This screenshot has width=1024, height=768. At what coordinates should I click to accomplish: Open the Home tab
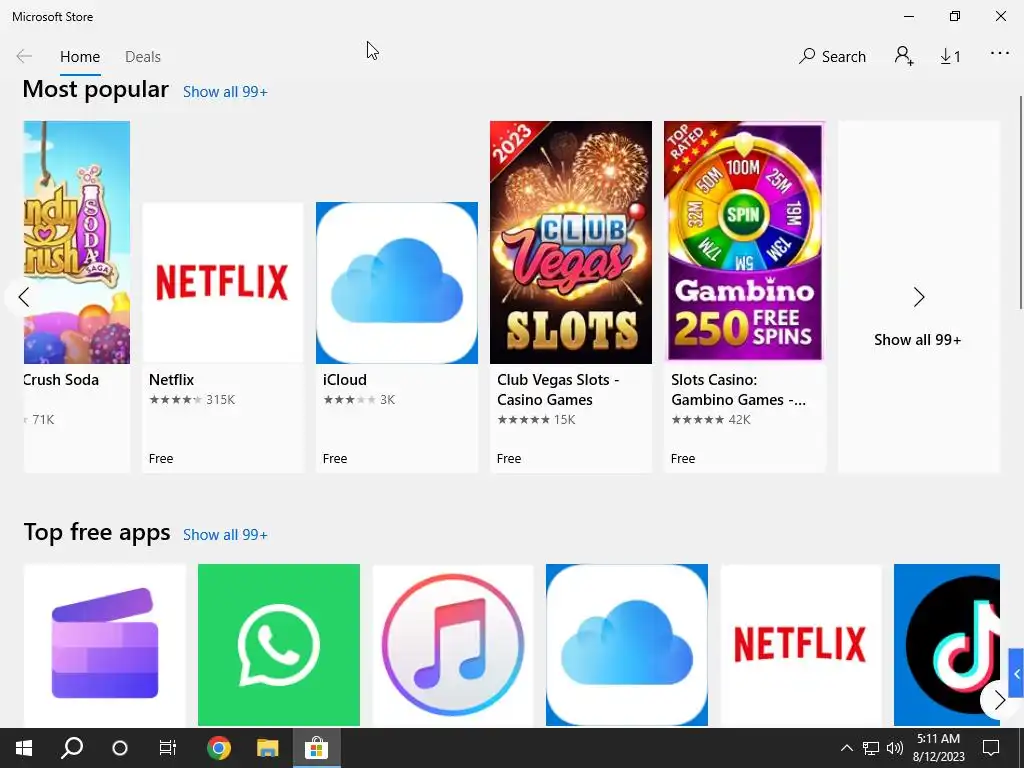[80, 57]
